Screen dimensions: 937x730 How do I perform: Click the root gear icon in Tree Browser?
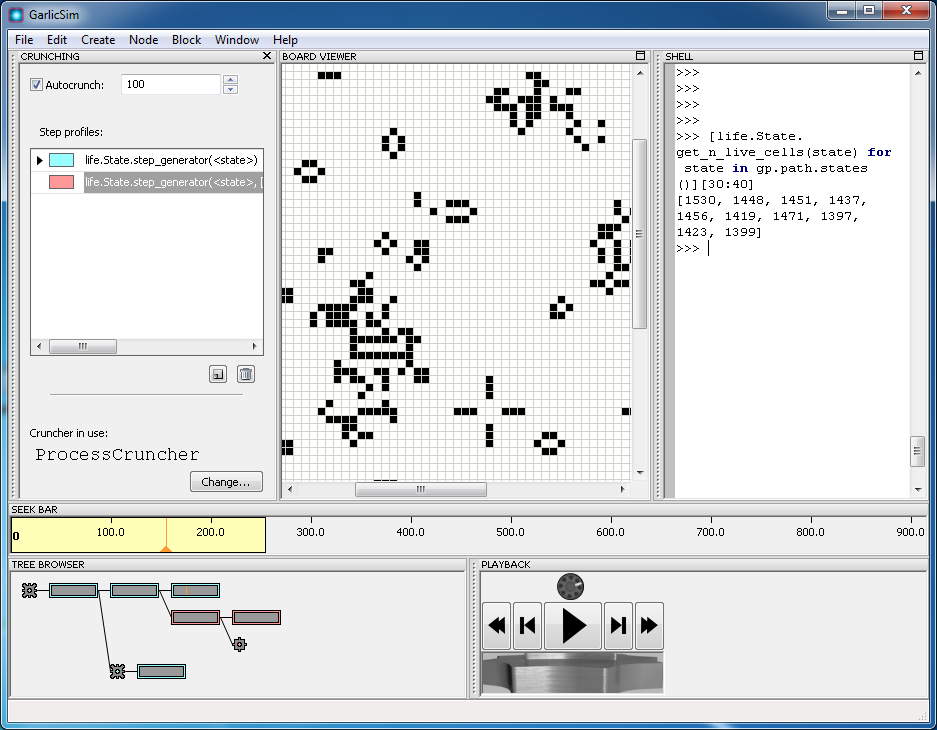point(30,591)
